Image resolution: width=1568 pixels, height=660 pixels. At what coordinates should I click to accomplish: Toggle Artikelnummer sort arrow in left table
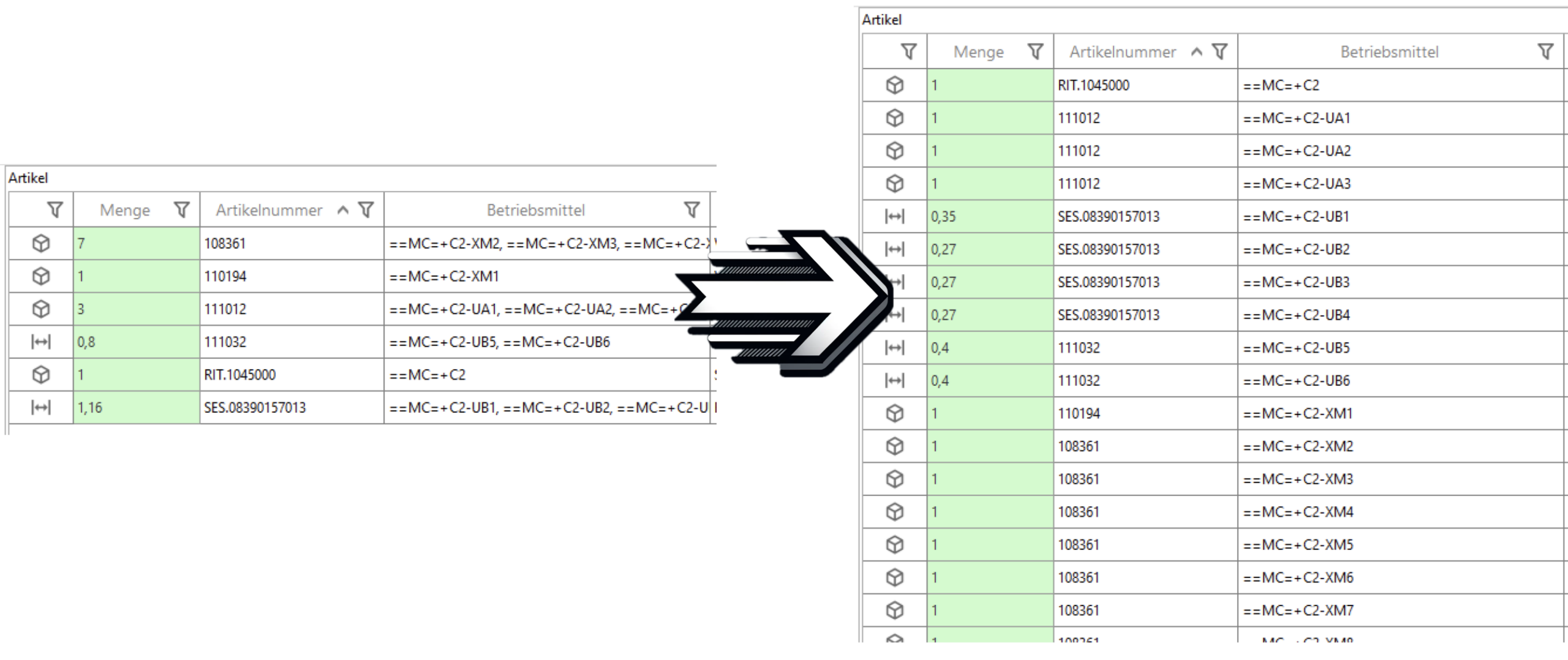tap(343, 210)
